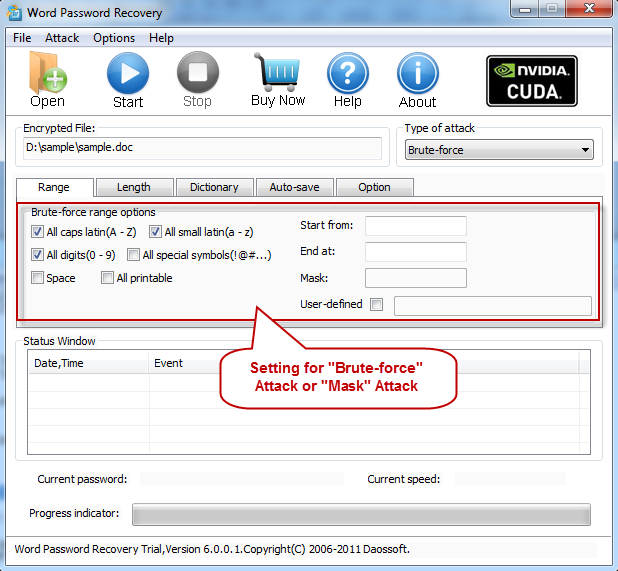Start the password recovery attack
This screenshot has width=618, height=571.
(128, 73)
